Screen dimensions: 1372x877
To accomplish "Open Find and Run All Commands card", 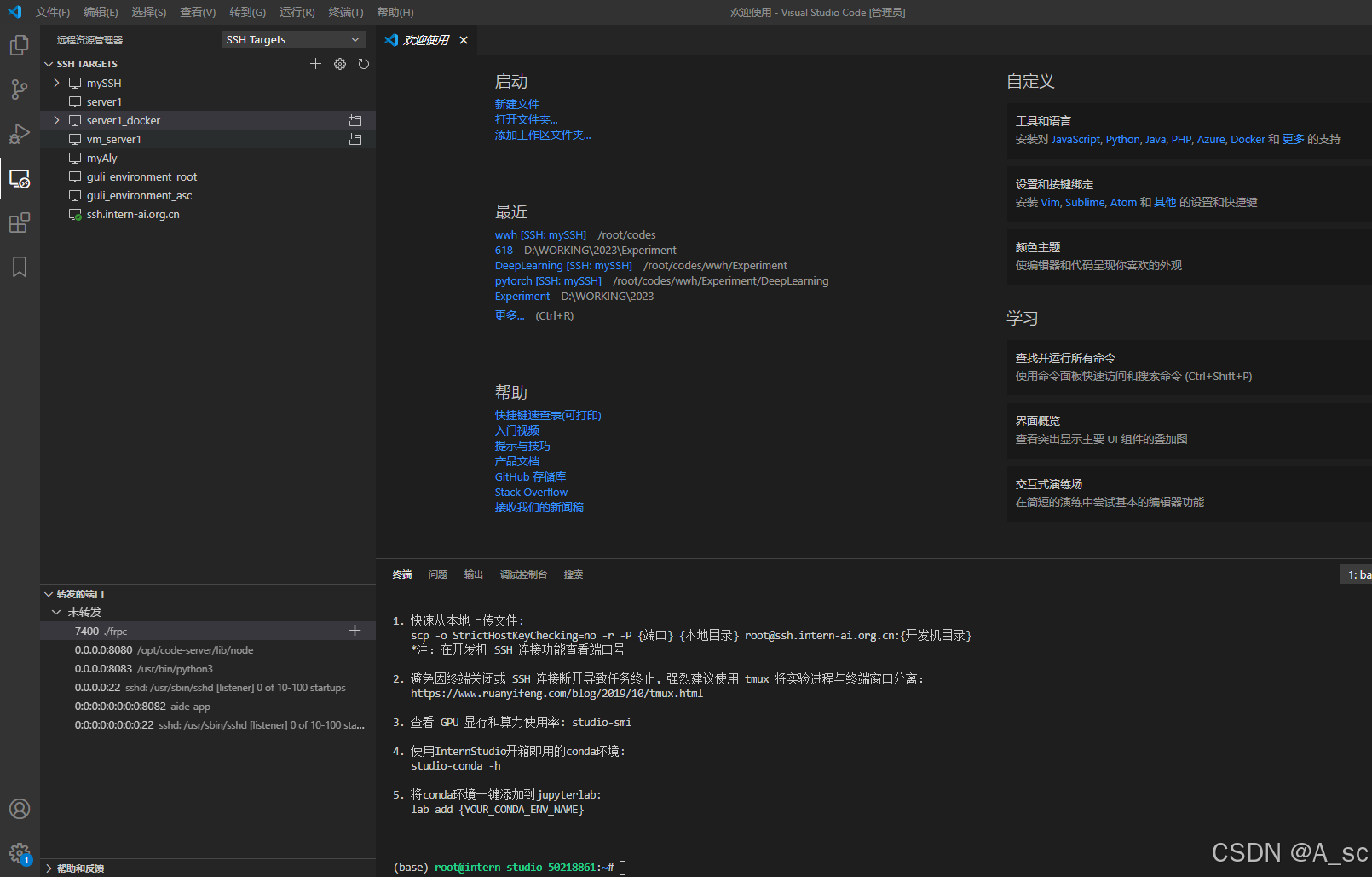I will (1190, 367).
